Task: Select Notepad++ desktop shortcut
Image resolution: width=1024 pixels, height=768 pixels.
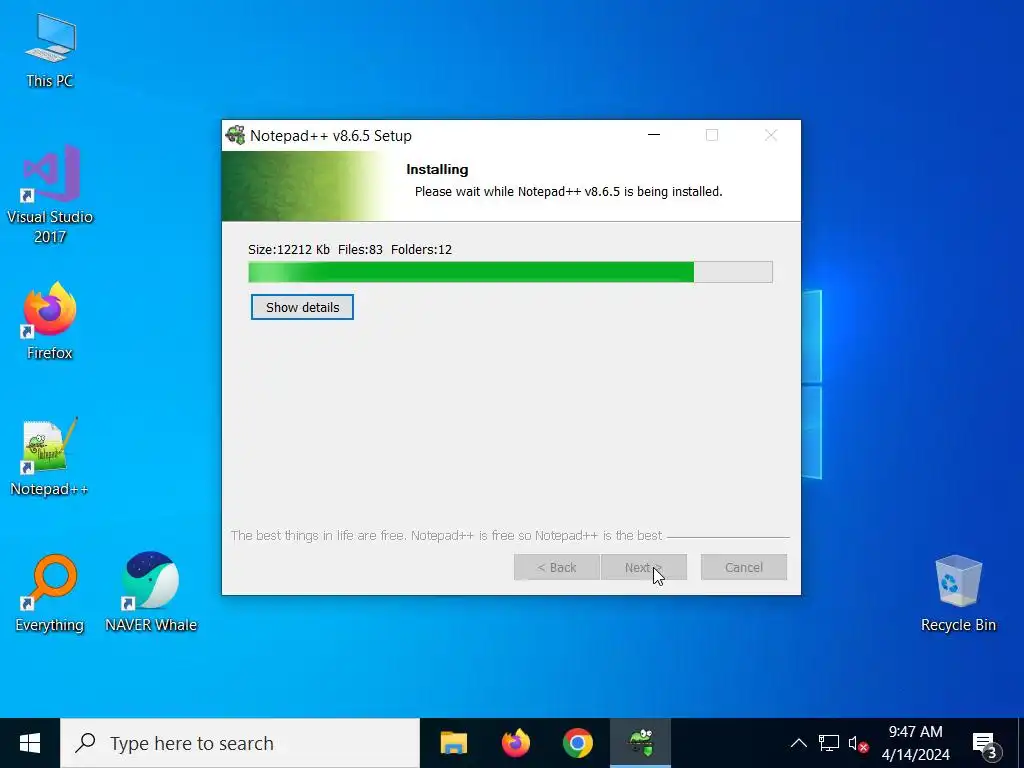Action: point(50,457)
